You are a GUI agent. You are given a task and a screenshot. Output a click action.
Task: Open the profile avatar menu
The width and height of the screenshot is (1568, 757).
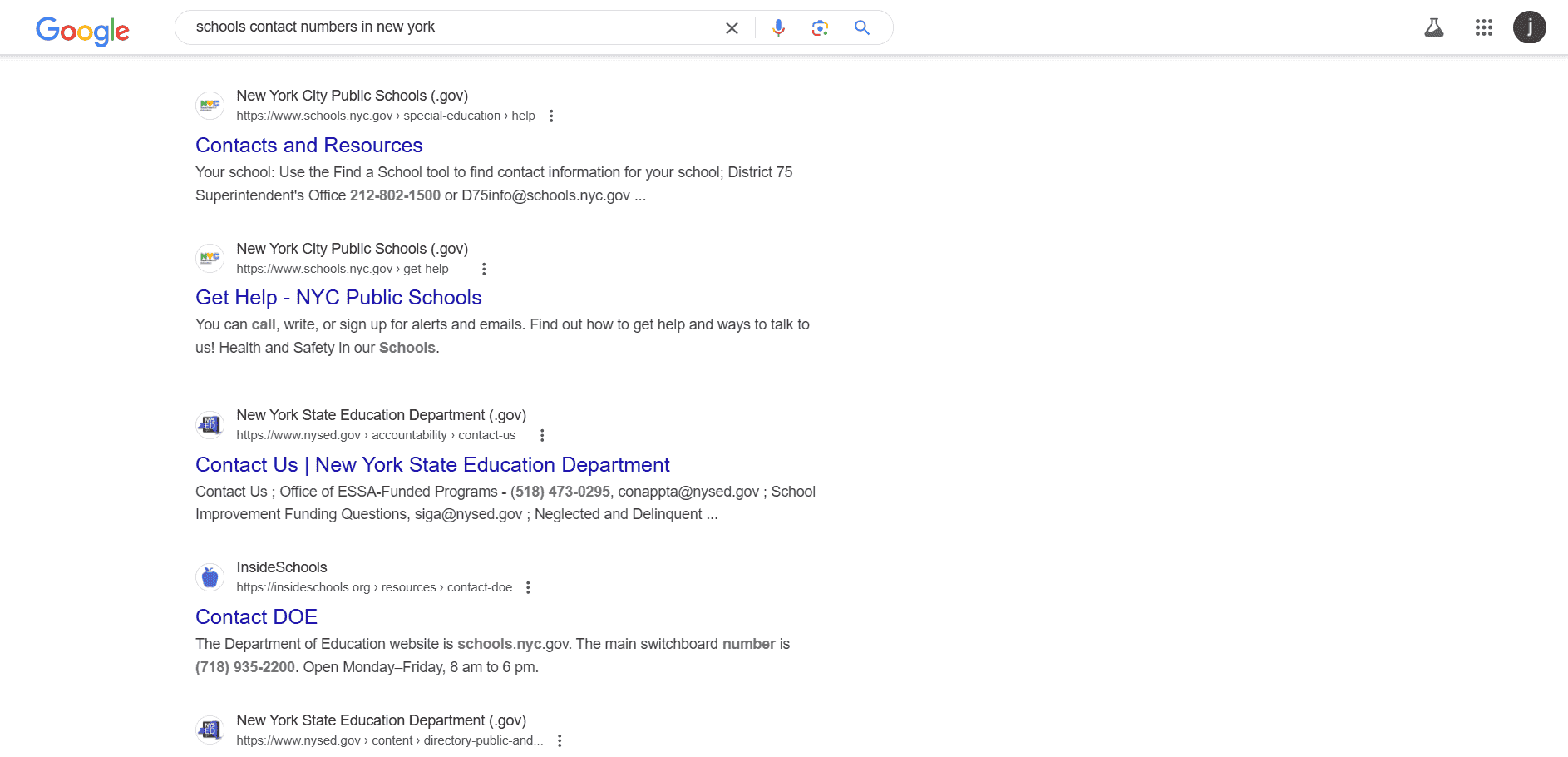1530,27
